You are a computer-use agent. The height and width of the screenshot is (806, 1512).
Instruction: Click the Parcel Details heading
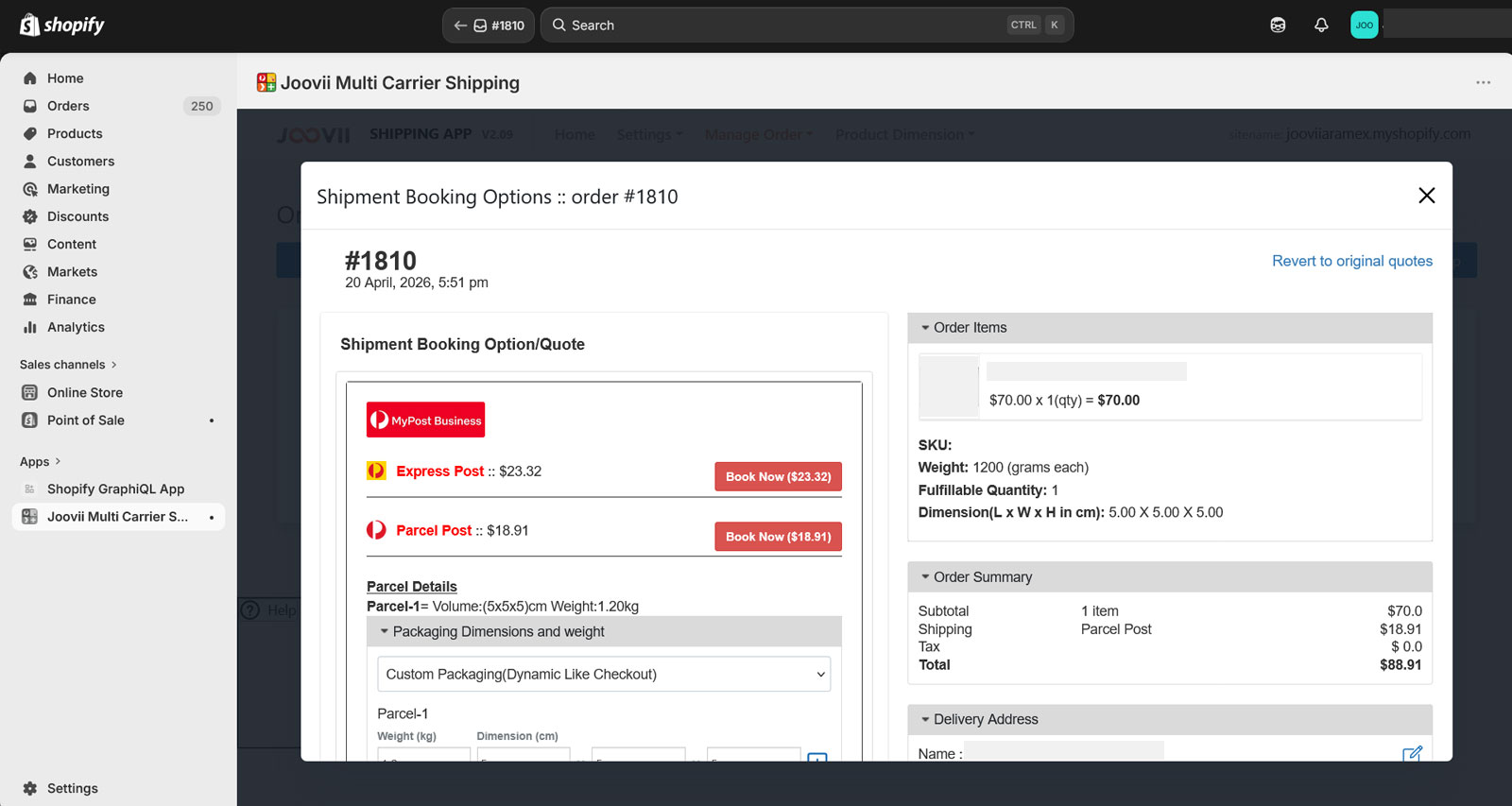pos(412,587)
